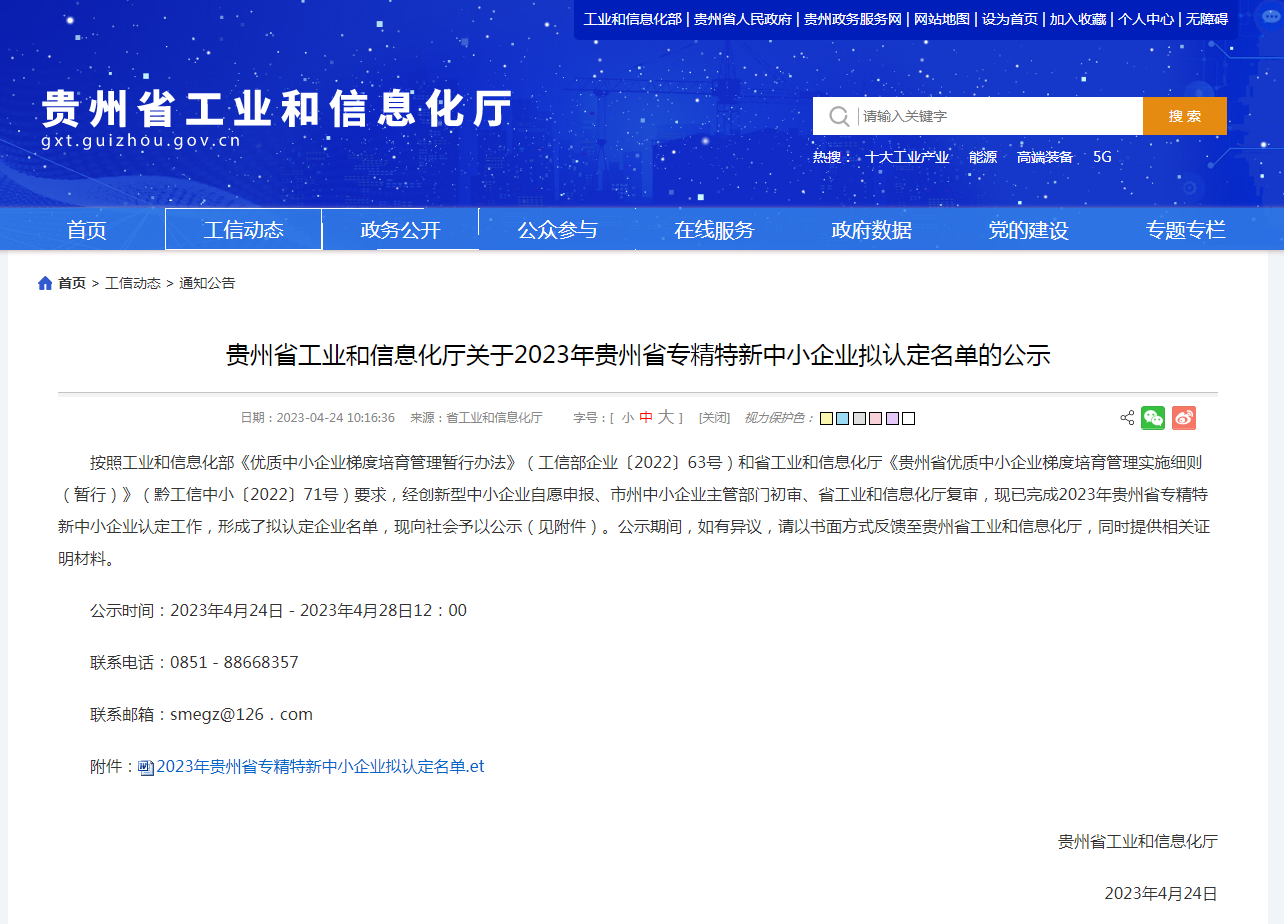Share via Weibo icon
Screen dimensions: 1284x924
(x=1184, y=418)
